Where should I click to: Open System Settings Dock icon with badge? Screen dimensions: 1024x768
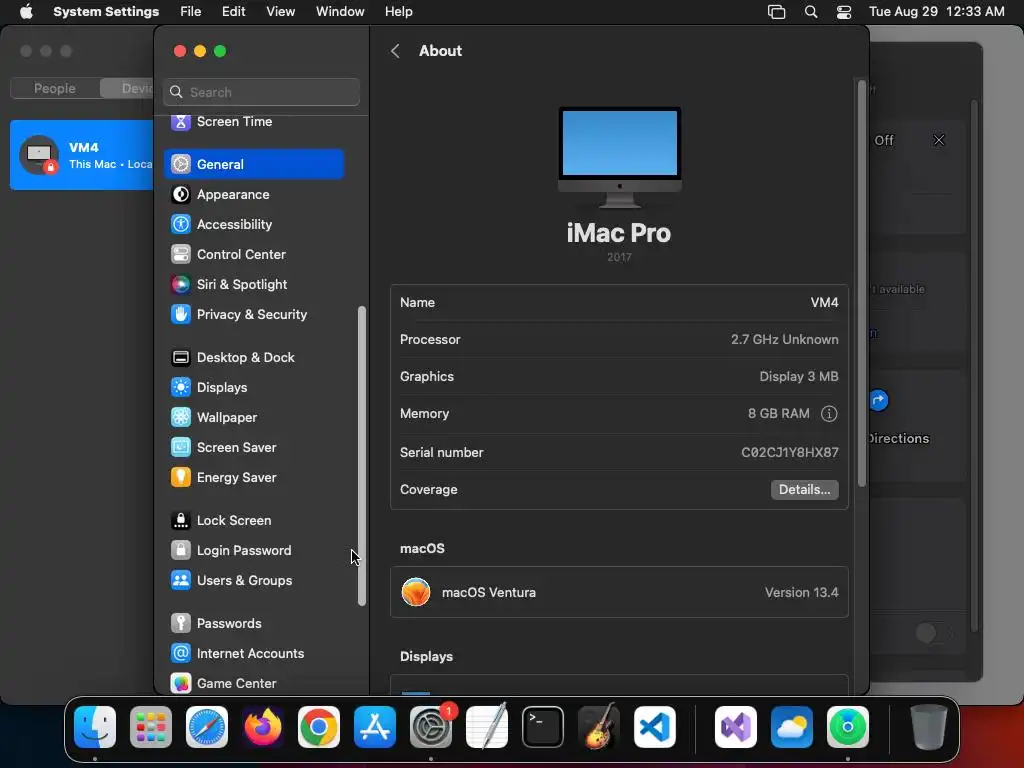pos(431,727)
